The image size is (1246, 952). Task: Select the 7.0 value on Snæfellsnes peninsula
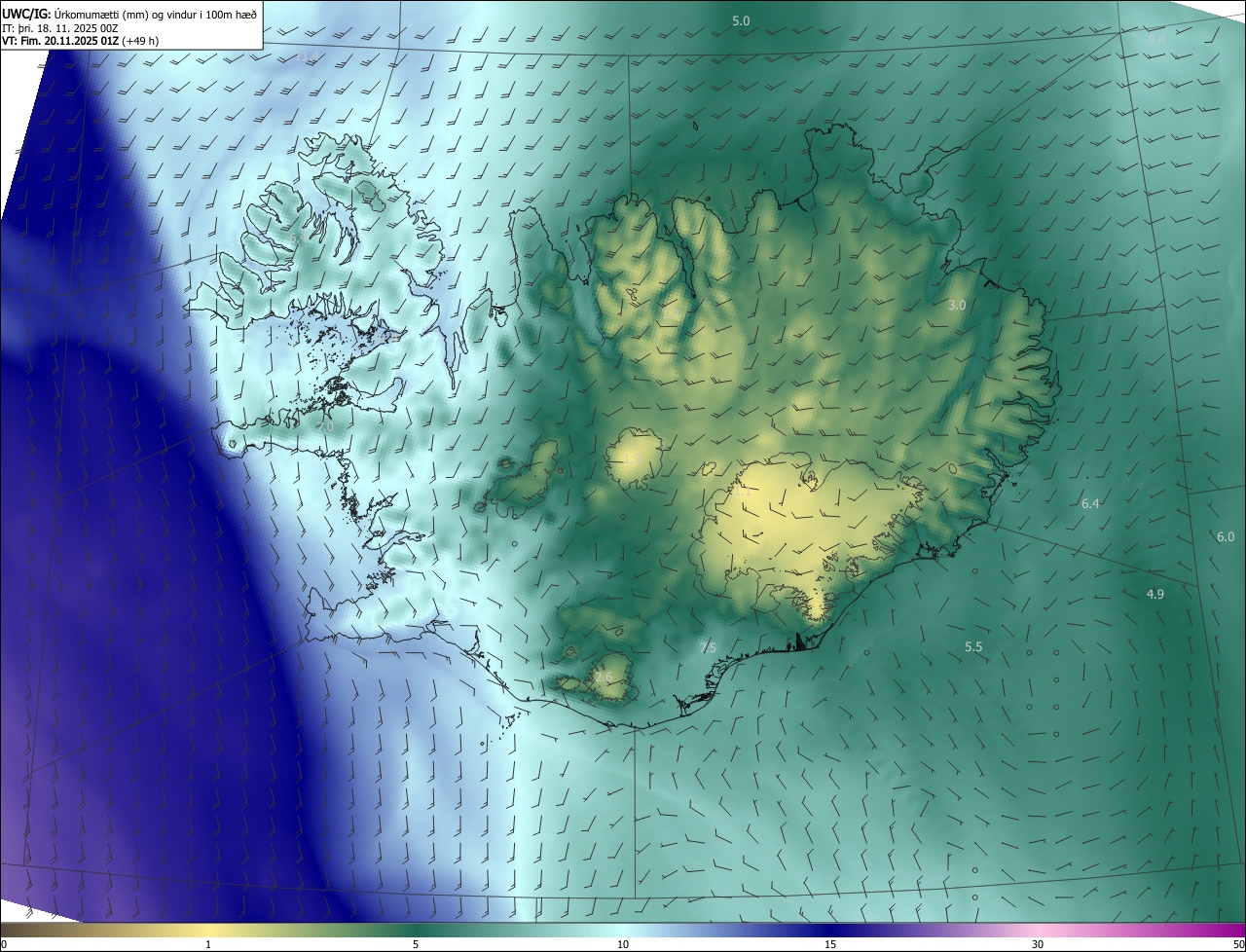pyautogui.click(x=324, y=426)
